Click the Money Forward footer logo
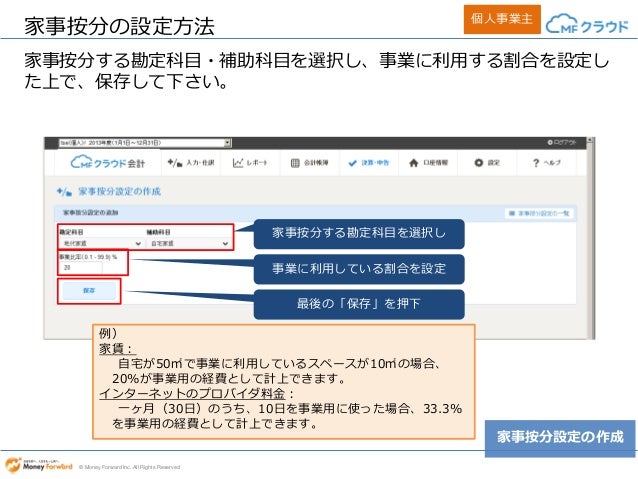Screen dimensions: 638x479 [x=39, y=465]
